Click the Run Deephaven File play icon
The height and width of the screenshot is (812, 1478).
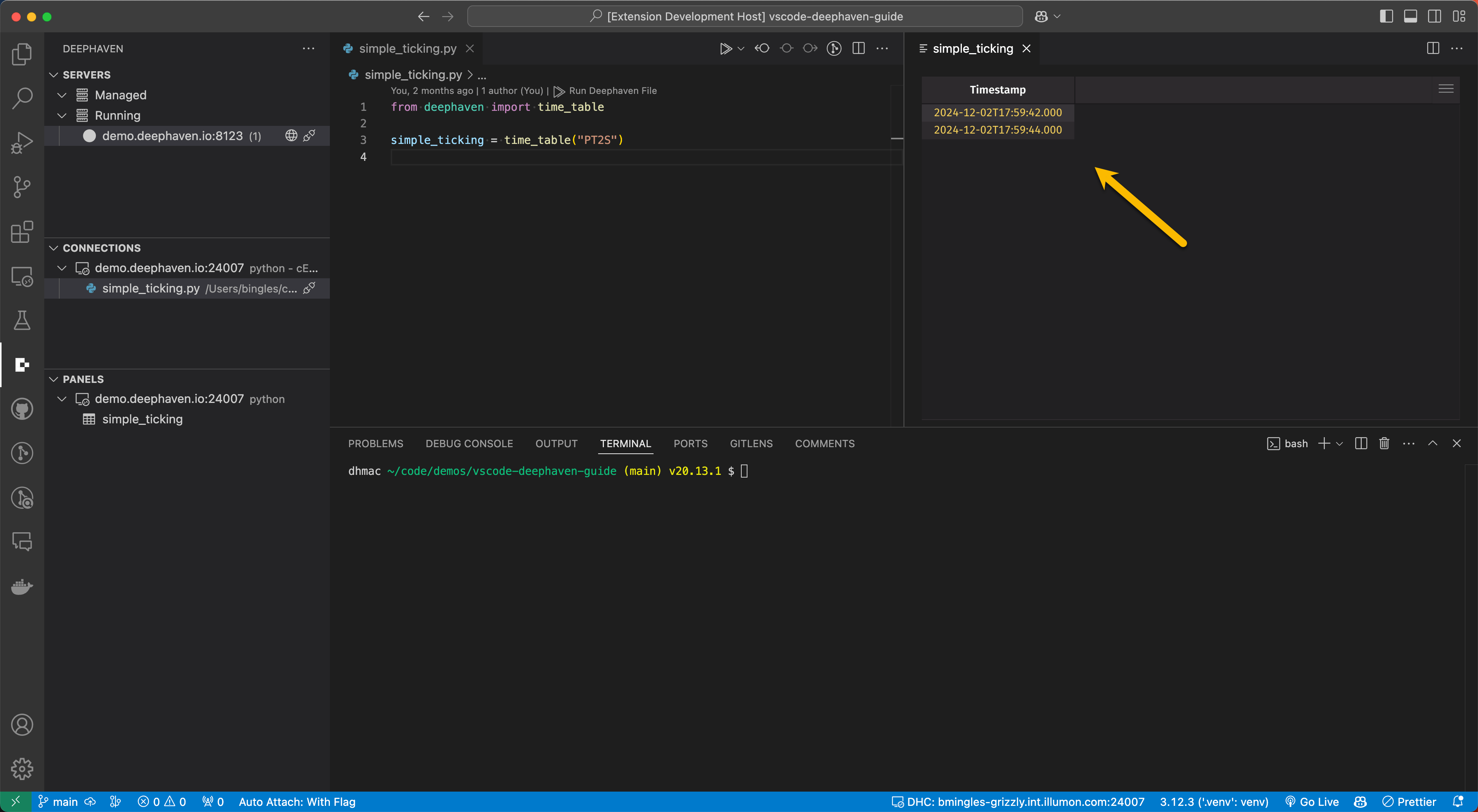click(x=725, y=49)
